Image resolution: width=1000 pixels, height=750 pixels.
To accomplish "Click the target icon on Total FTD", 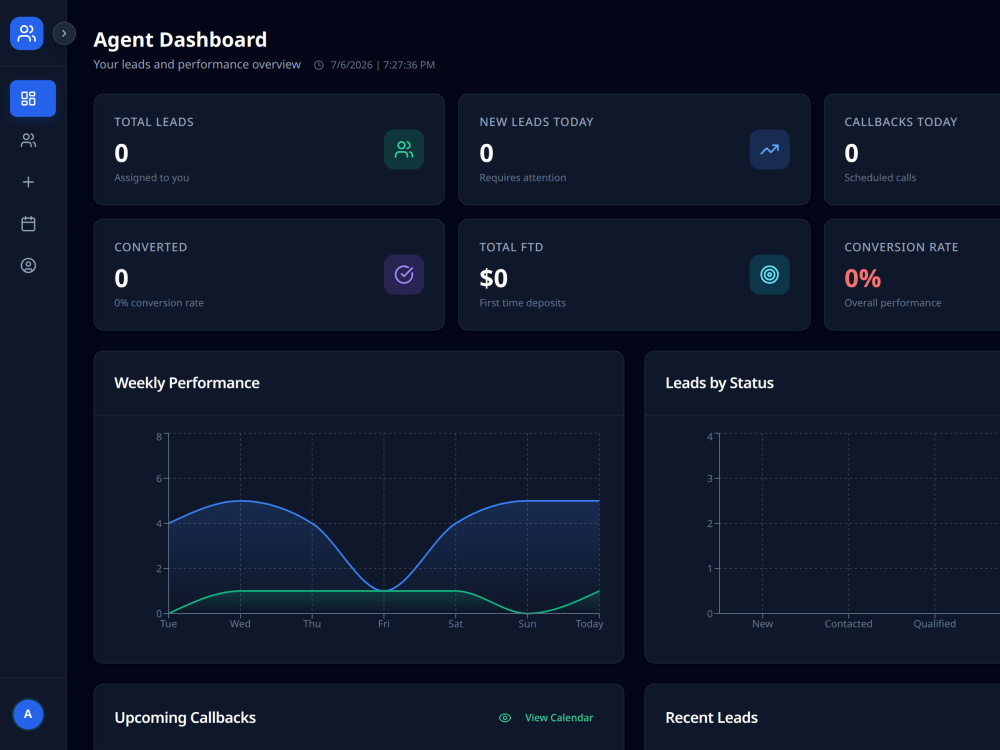I will (x=769, y=275).
